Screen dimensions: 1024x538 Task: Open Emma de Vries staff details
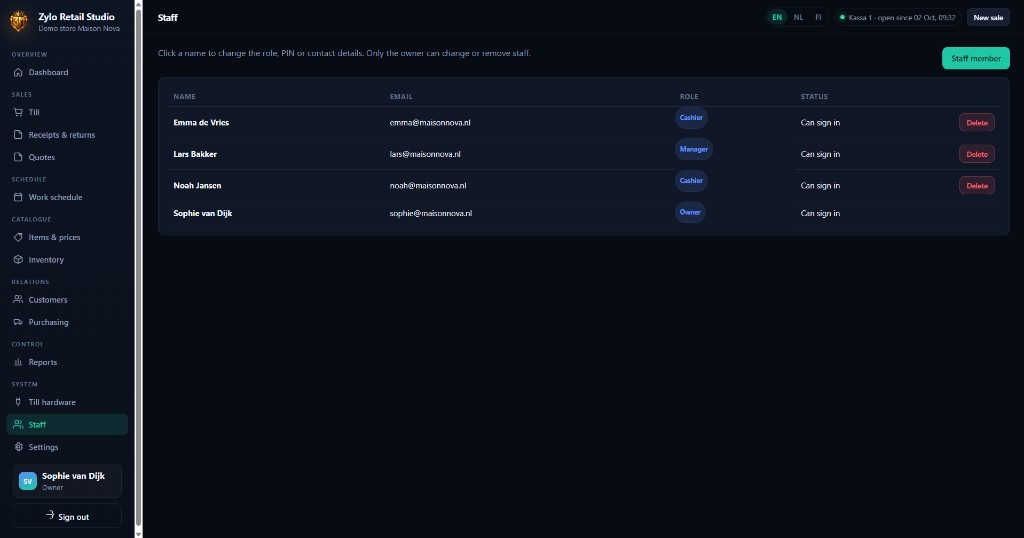click(201, 123)
